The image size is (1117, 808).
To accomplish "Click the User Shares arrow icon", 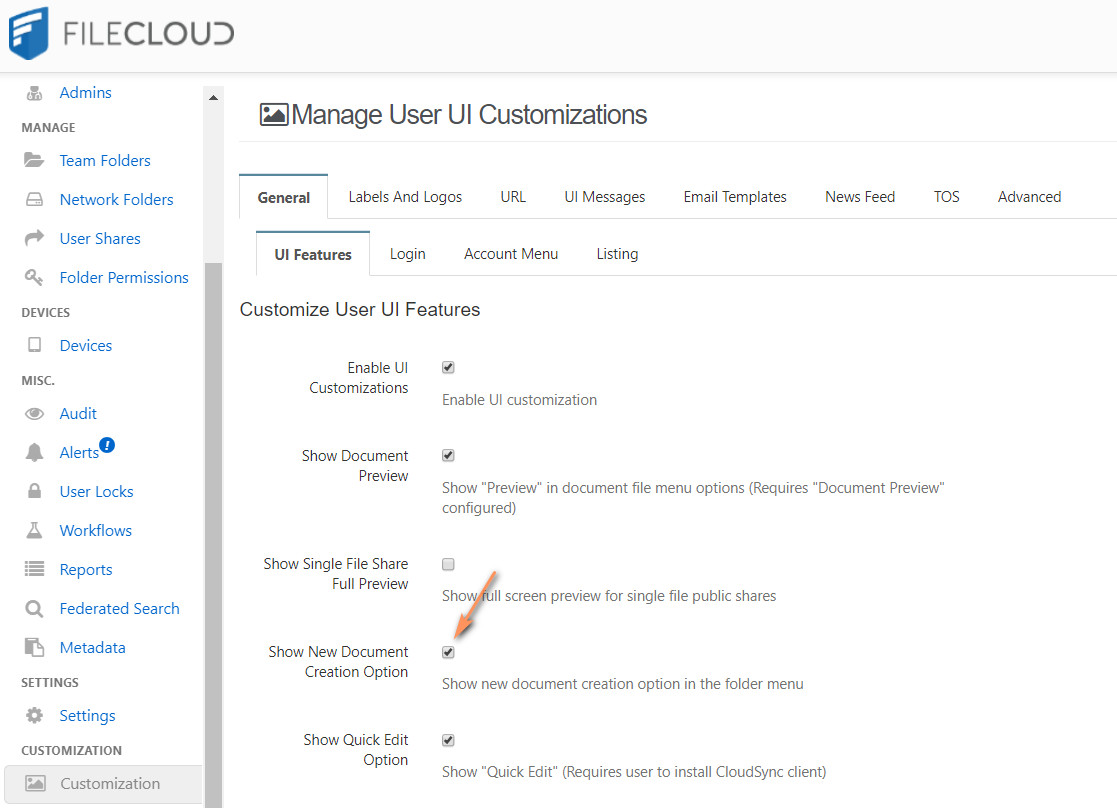I will [x=34, y=238].
